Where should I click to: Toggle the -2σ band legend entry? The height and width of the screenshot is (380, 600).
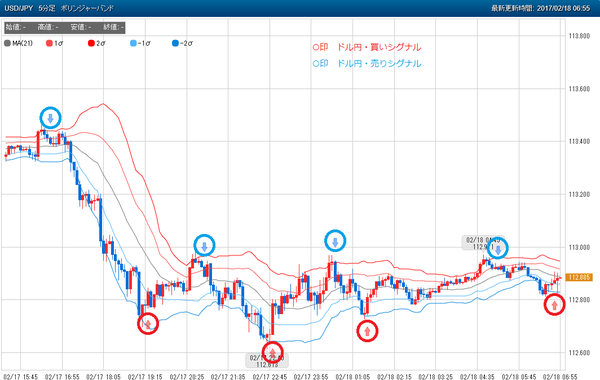click(x=182, y=43)
